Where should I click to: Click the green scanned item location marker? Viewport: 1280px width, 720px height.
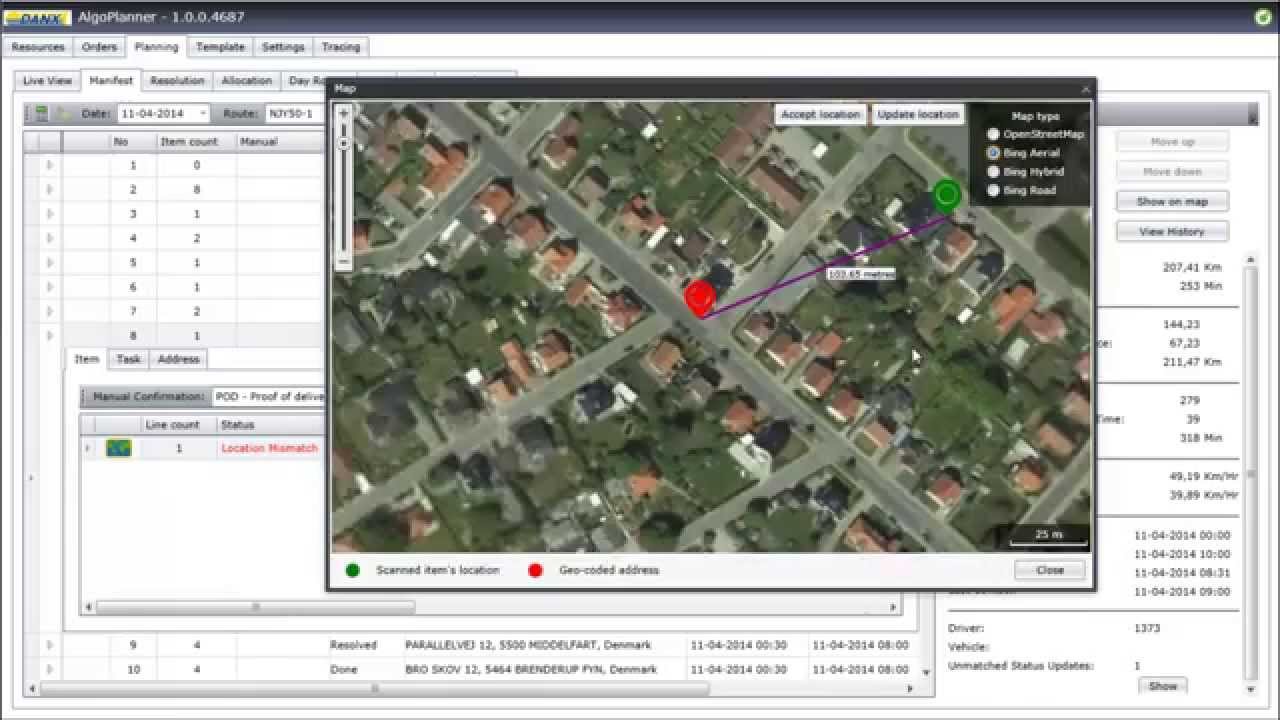point(946,195)
